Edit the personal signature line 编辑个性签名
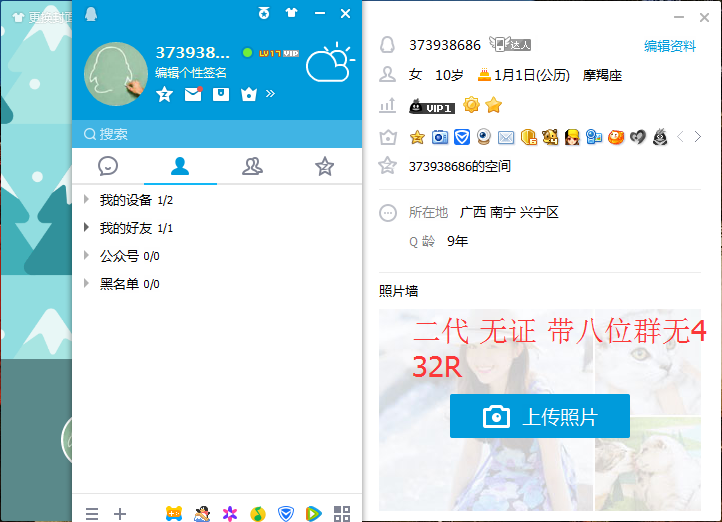Screen dimensions: 722x522 191,73
